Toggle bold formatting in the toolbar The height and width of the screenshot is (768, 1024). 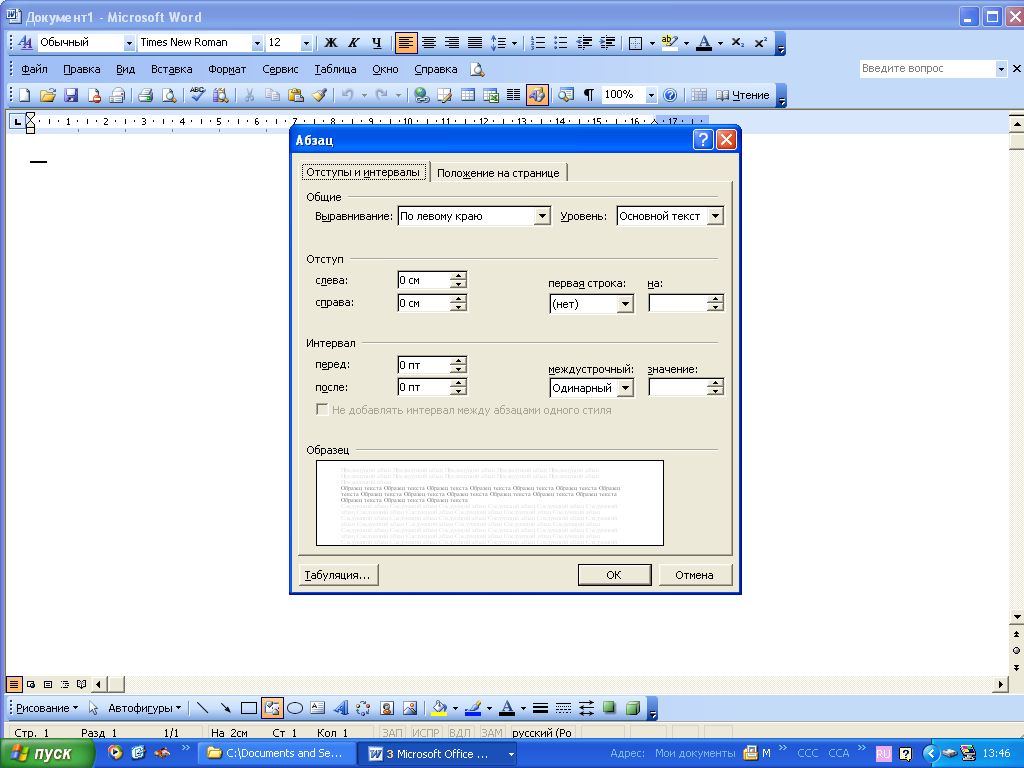[331, 43]
